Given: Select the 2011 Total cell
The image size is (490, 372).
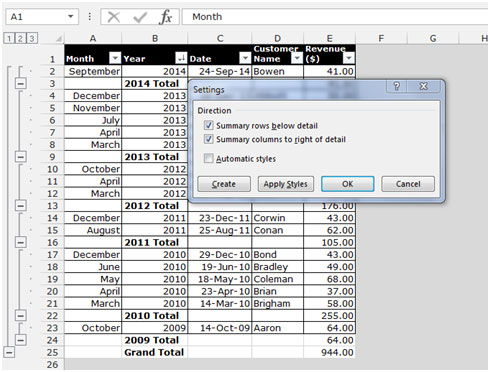Looking at the screenshot, I should (155, 242).
